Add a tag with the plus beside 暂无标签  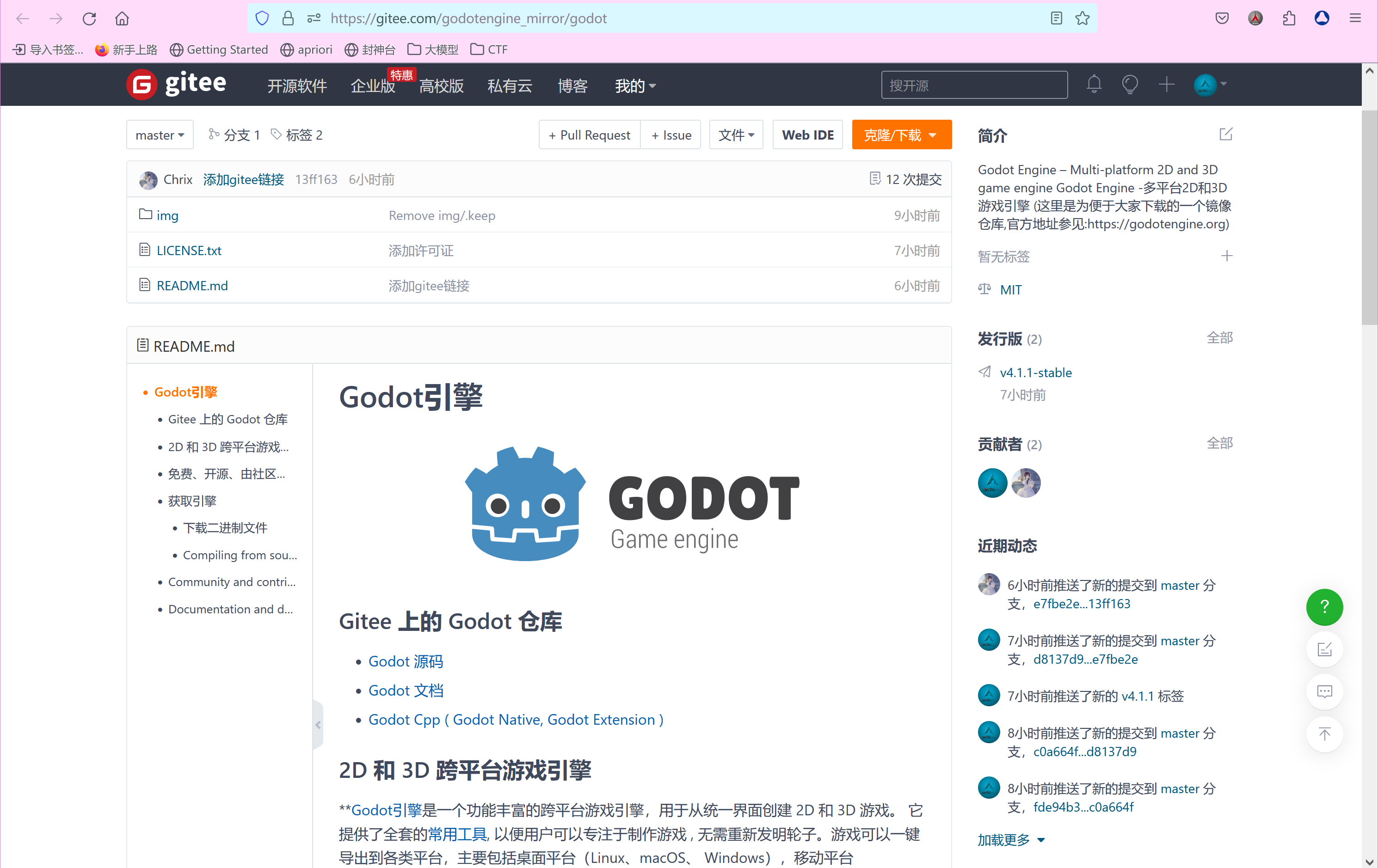point(1226,256)
